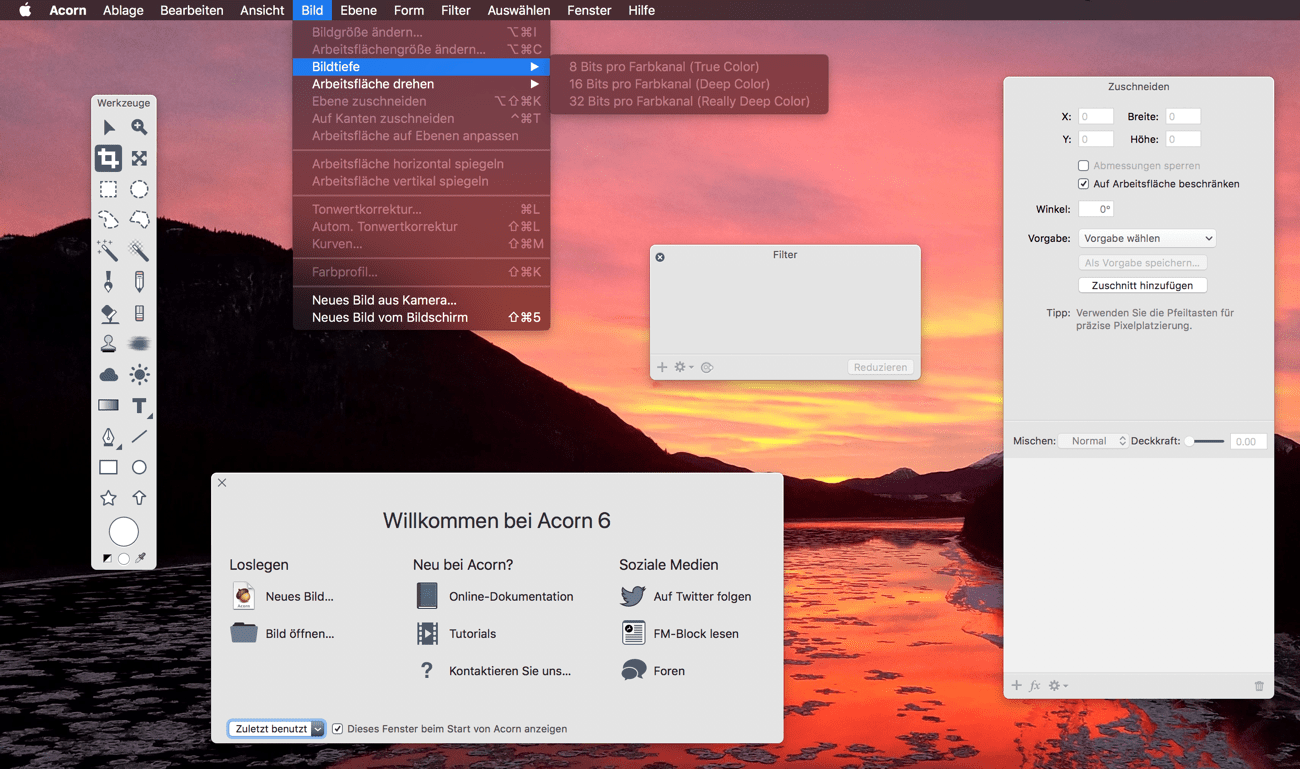Viewport: 1300px width, 769px height.
Task: Select the clone stamp tool
Action: pyautogui.click(x=108, y=343)
